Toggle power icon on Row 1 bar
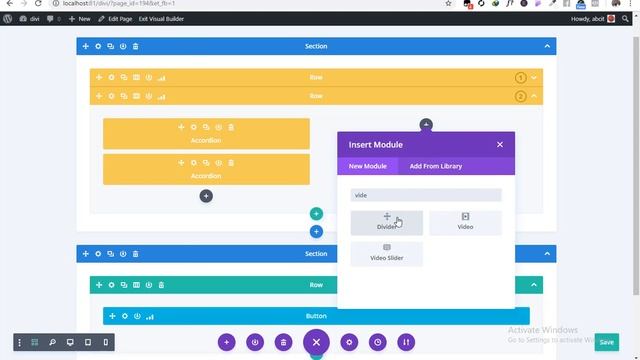Viewport: 640px width, 360px height. coord(149,78)
